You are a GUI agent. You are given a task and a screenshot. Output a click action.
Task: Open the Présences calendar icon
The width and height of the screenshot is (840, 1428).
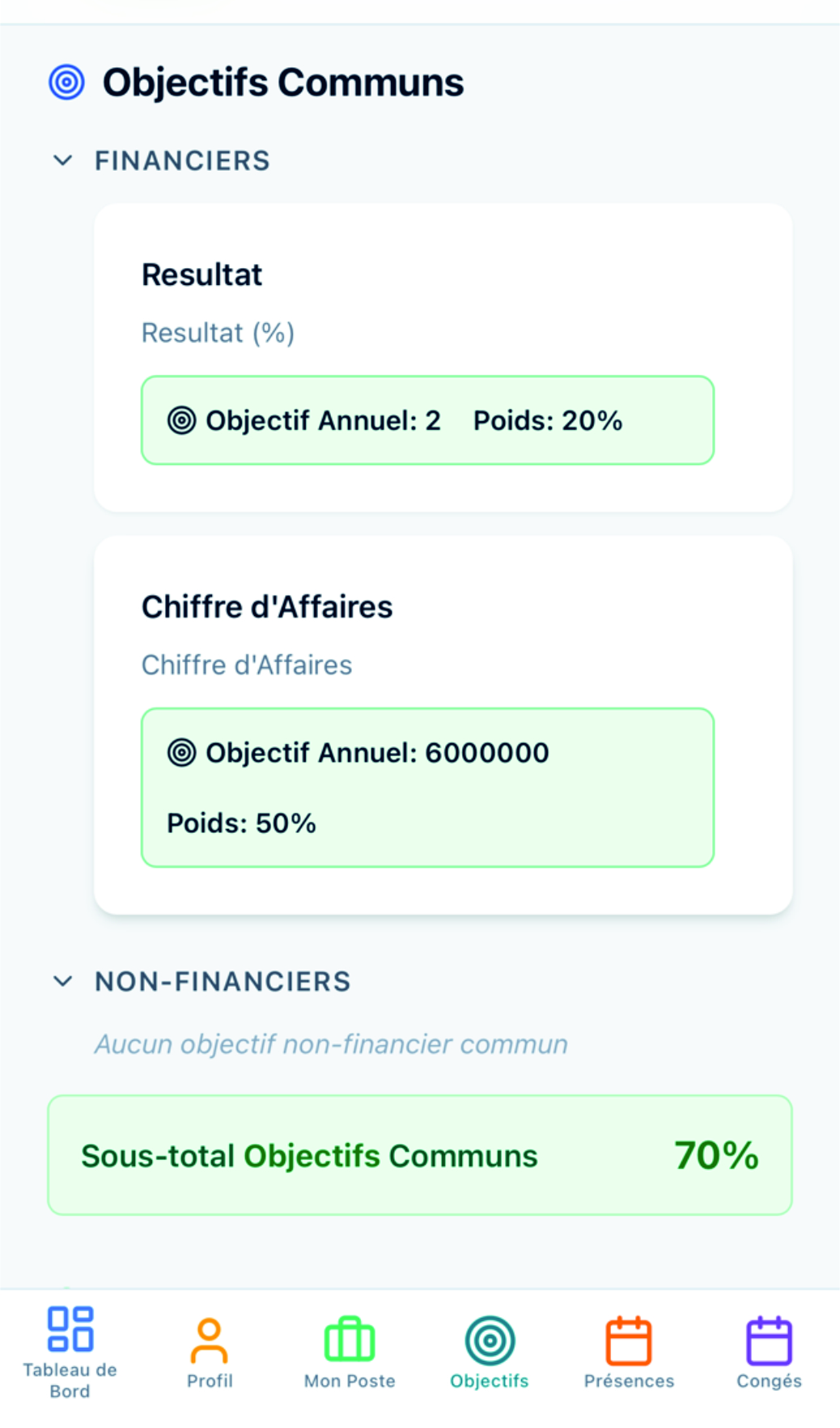click(x=629, y=1341)
